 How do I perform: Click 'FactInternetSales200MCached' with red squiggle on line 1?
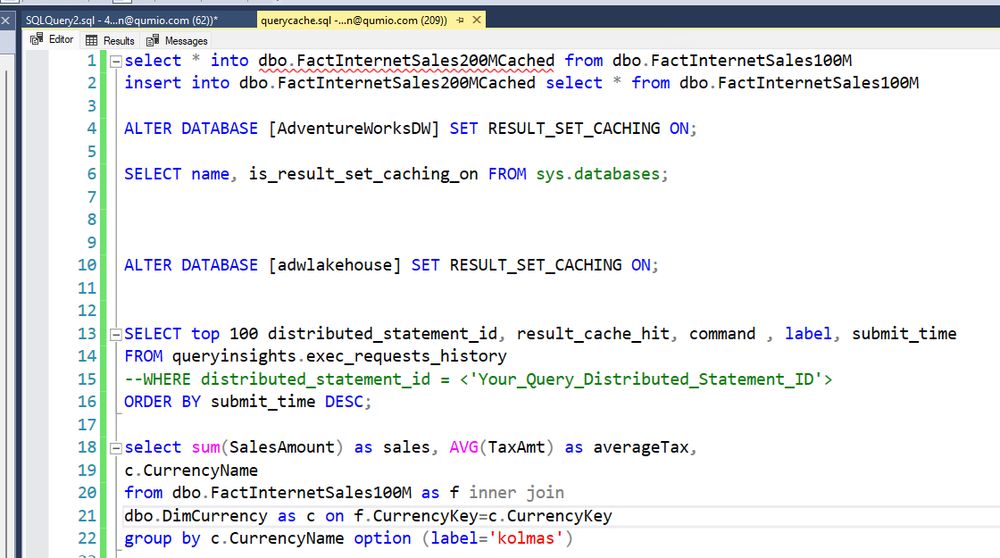click(425, 61)
